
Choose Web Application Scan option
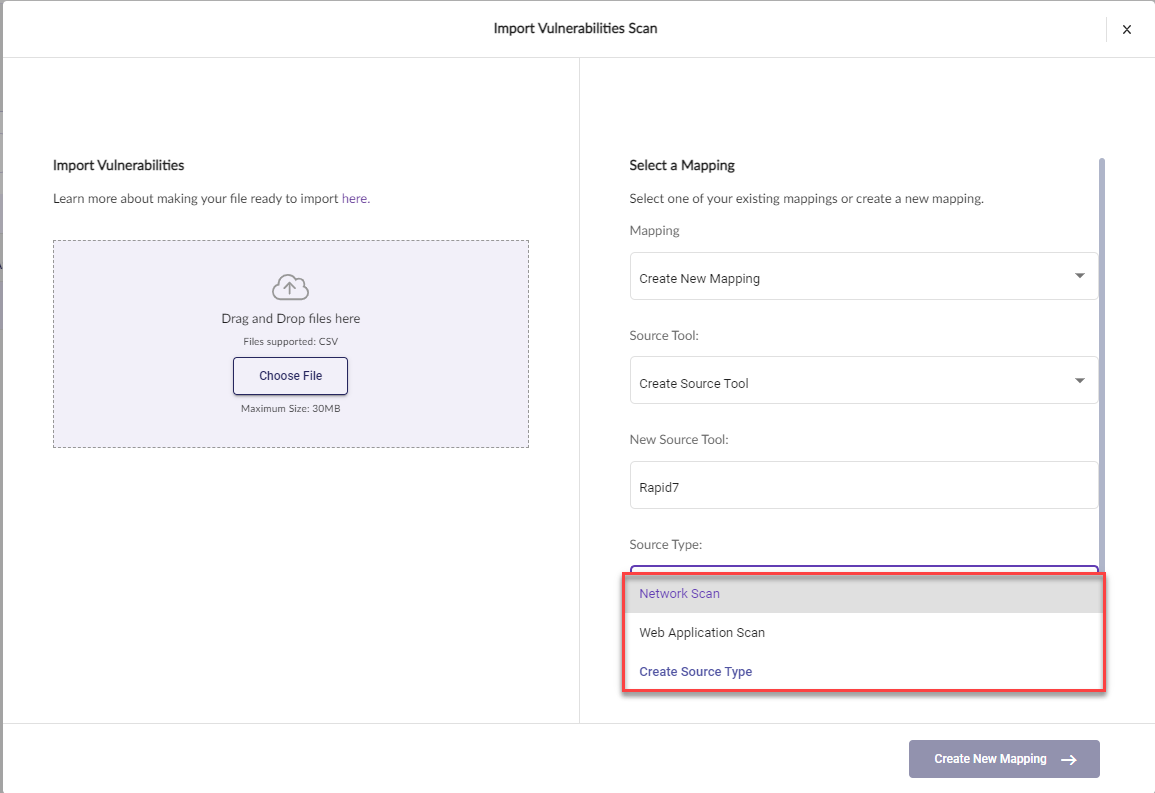(702, 633)
